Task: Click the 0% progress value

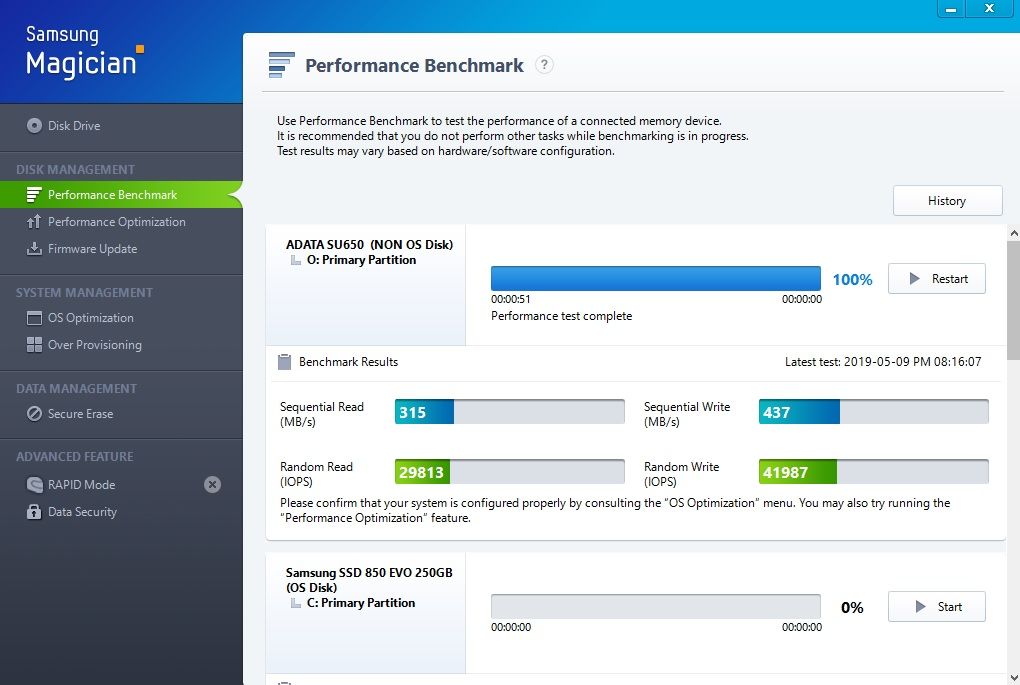Action: coord(852,608)
